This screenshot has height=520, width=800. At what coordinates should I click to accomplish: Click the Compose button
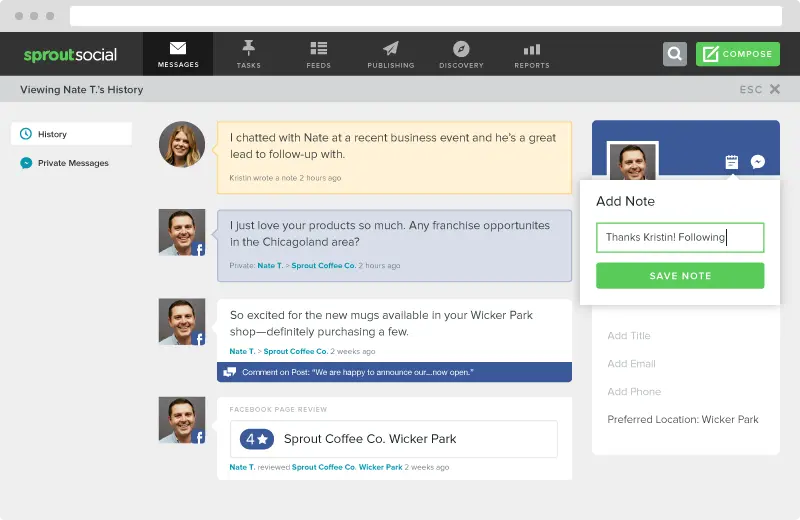[x=737, y=54]
